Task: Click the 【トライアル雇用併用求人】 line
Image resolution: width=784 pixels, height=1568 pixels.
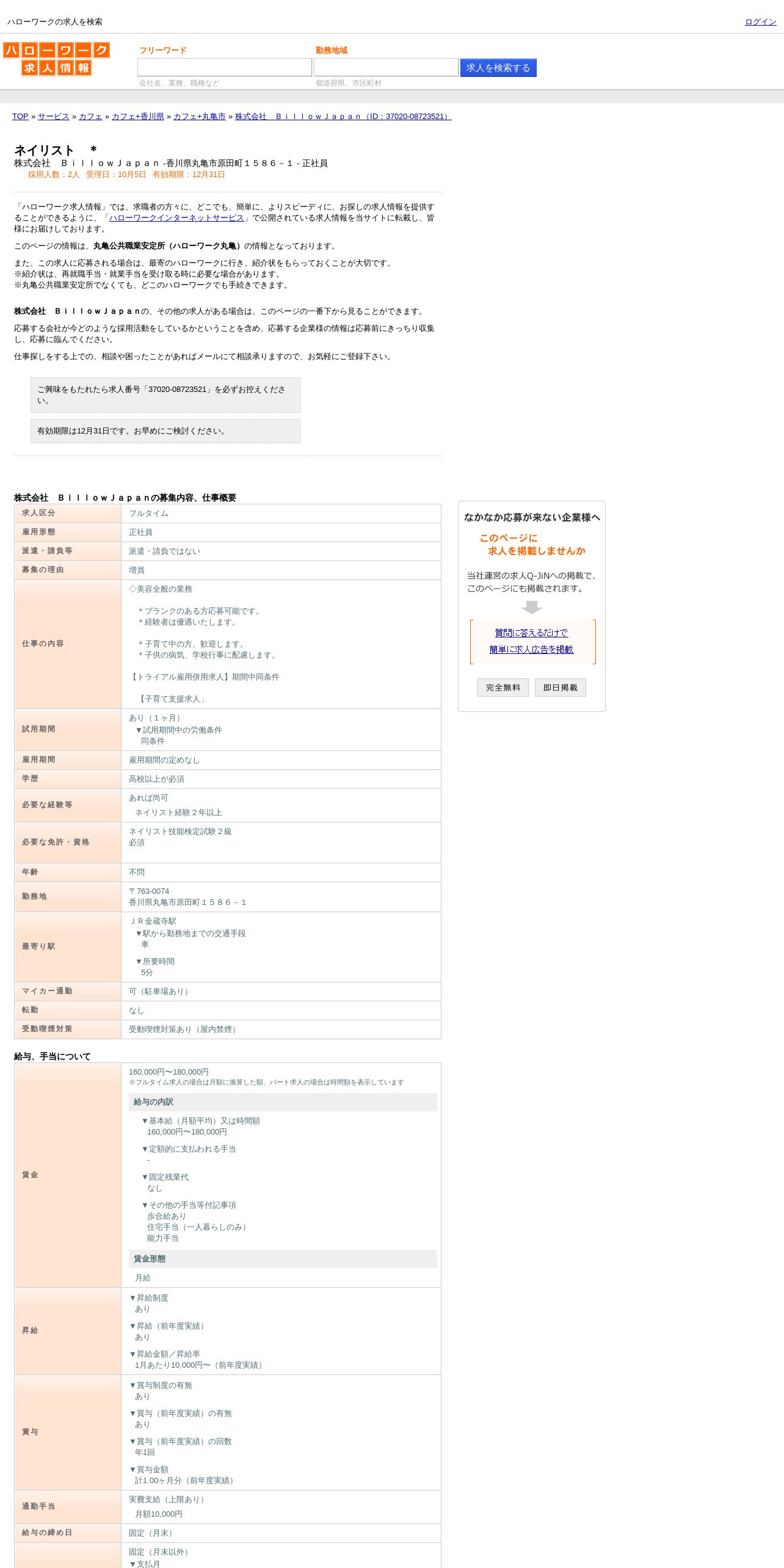Action: (x=204, y=677)
